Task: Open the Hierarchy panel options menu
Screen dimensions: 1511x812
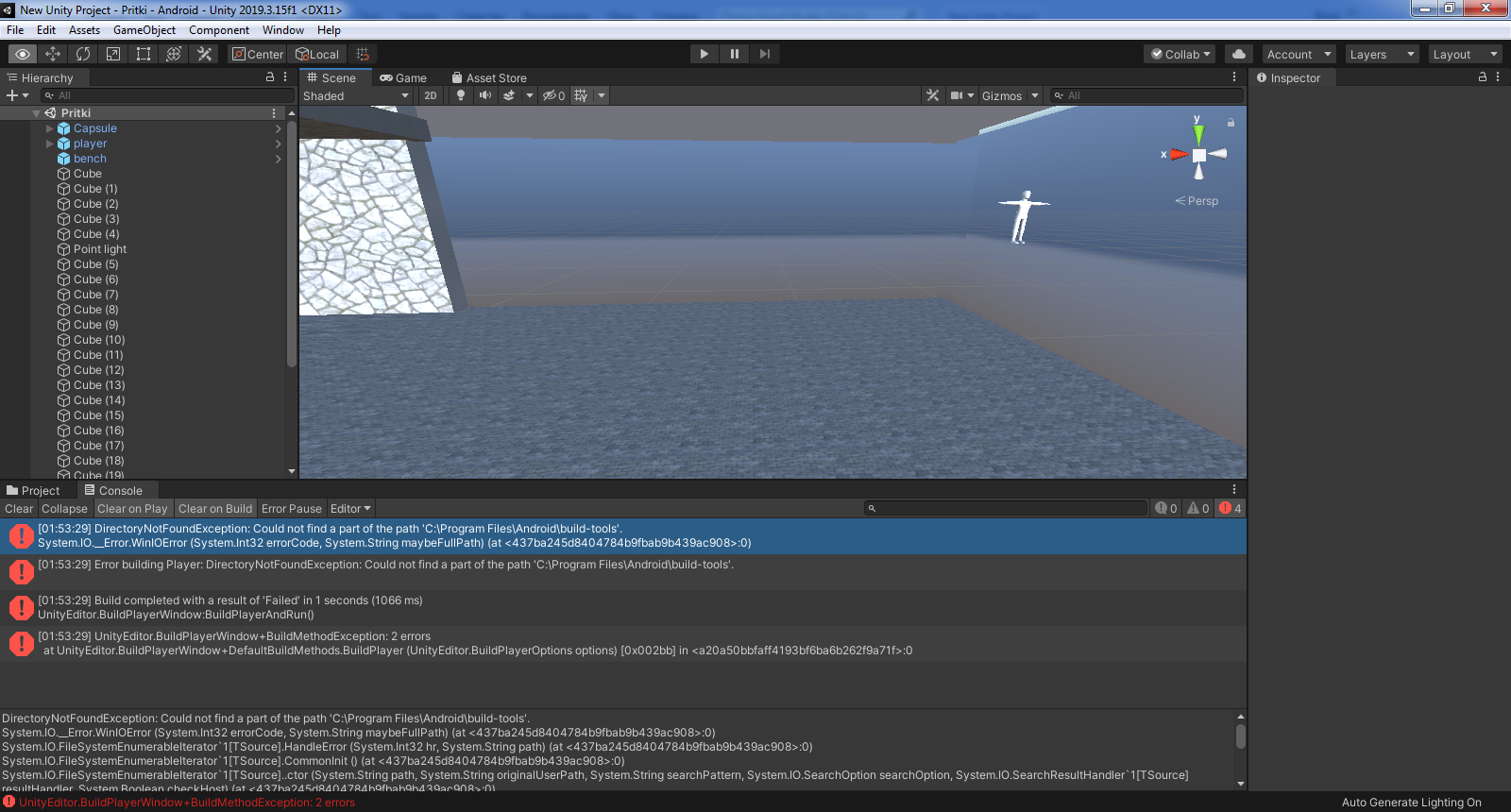Action: [x=285, y=77]
